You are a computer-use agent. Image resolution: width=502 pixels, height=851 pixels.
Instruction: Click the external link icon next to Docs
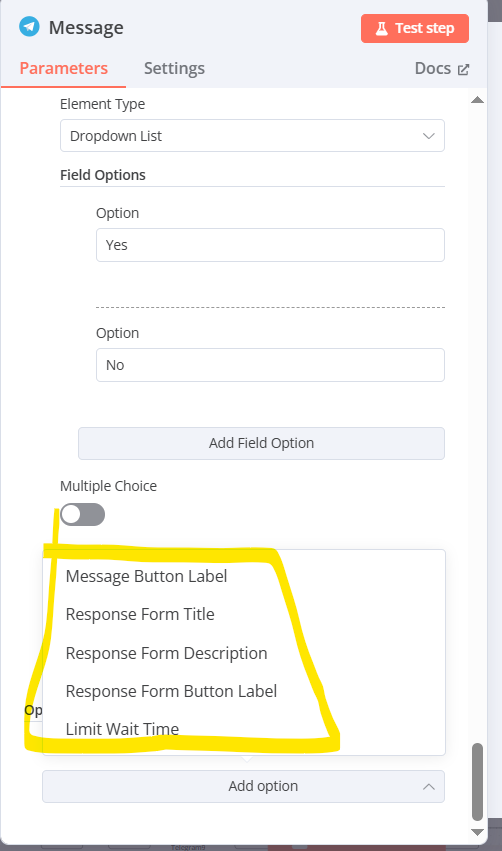pyautogui.click(x=463, y=69)
